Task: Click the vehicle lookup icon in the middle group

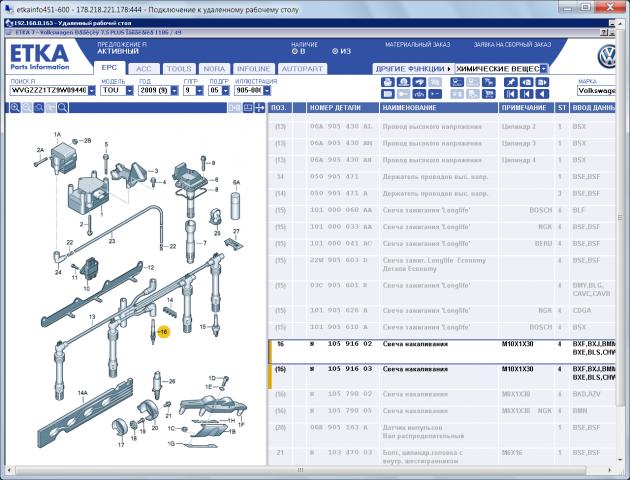Action: (x=457, y=82)
